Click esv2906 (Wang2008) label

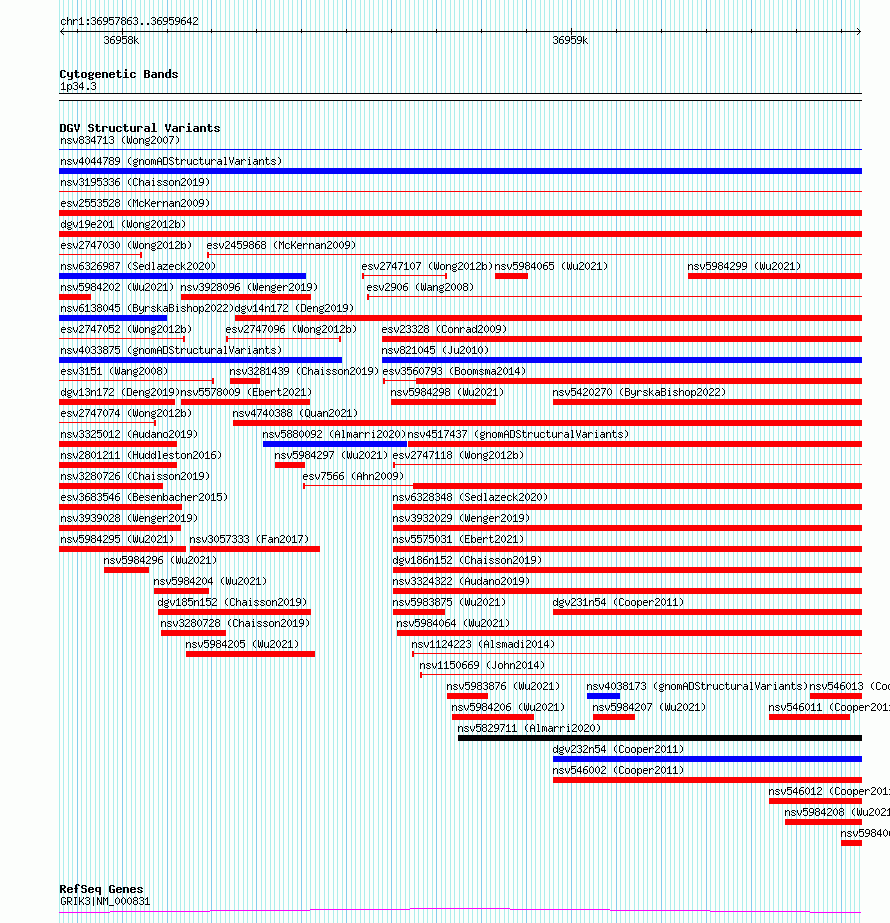tap(420, 287)
